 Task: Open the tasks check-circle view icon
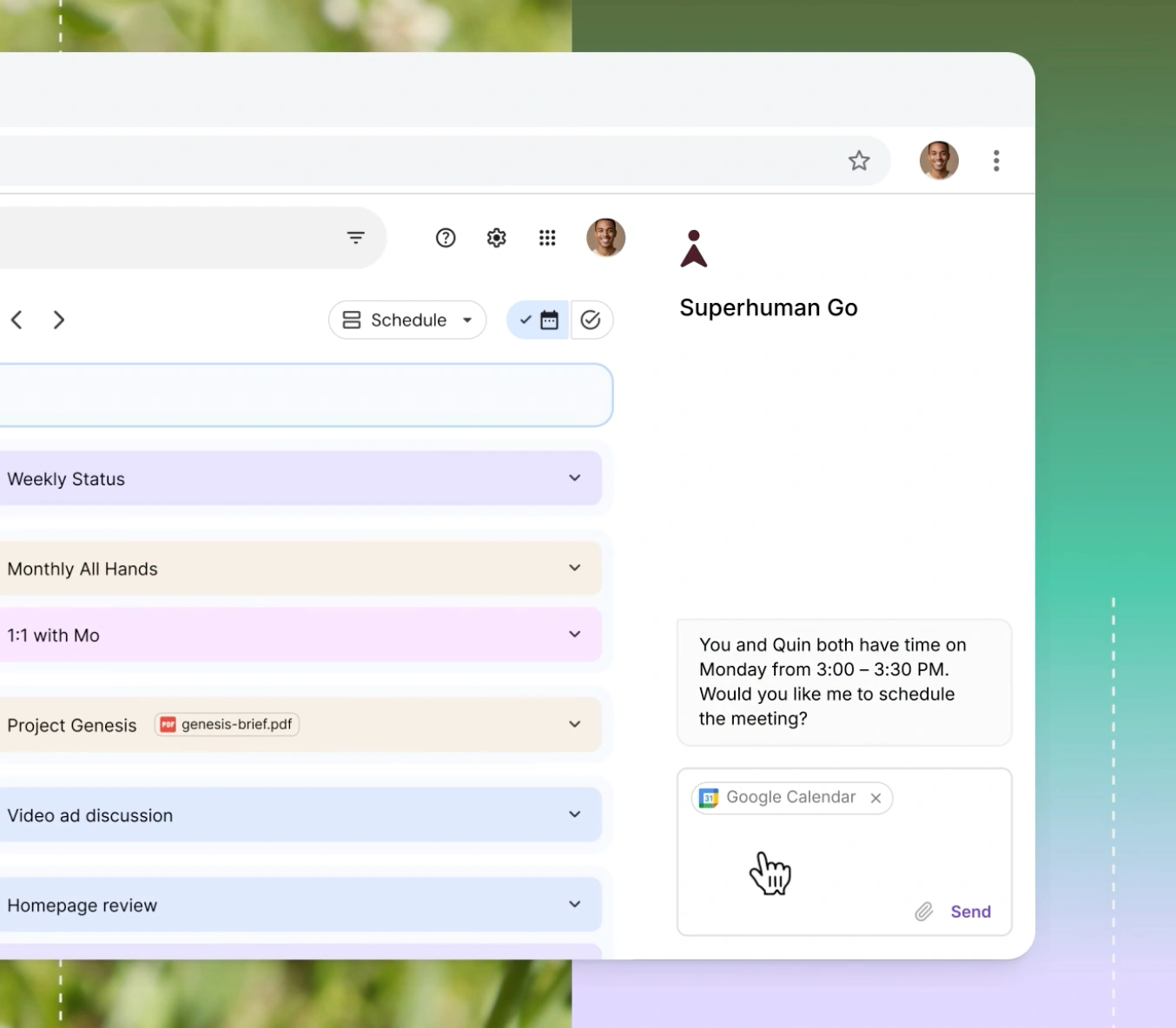tap(591, 320)
